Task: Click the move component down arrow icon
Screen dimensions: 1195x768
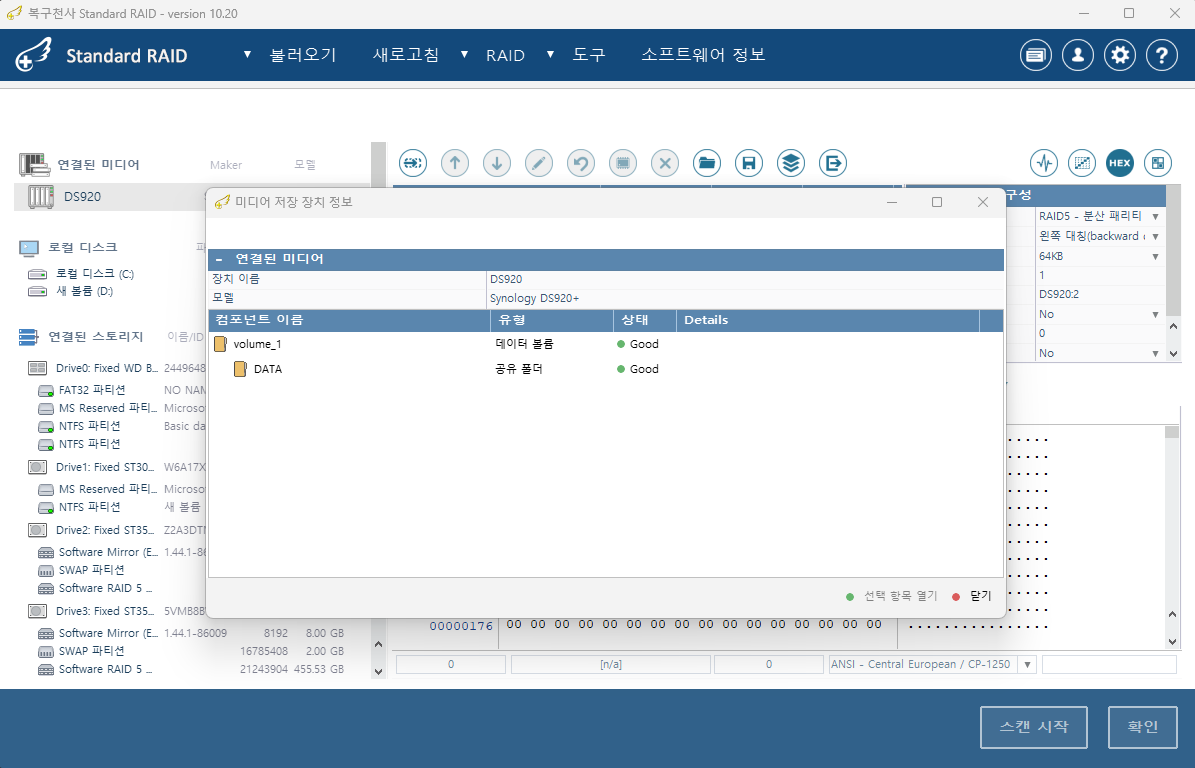Action: (497, 163)
